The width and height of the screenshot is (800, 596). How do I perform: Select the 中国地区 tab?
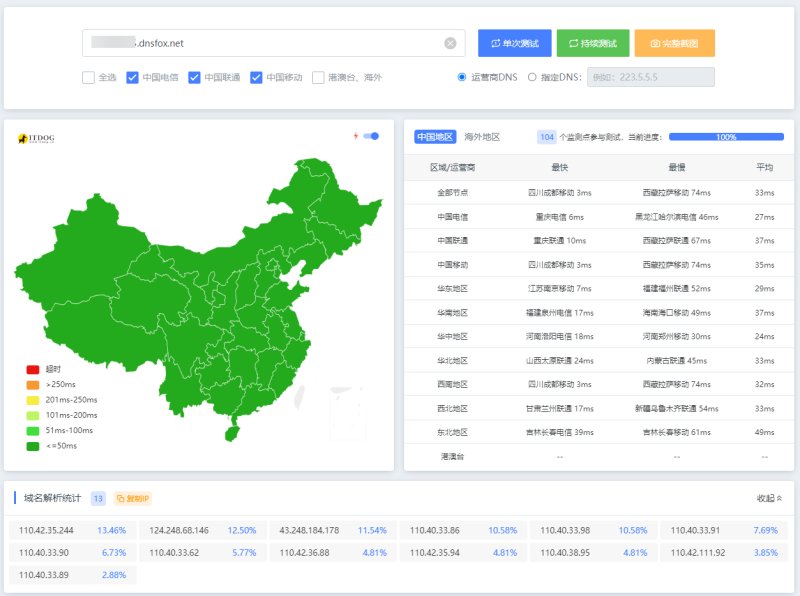tap(435, 137)
